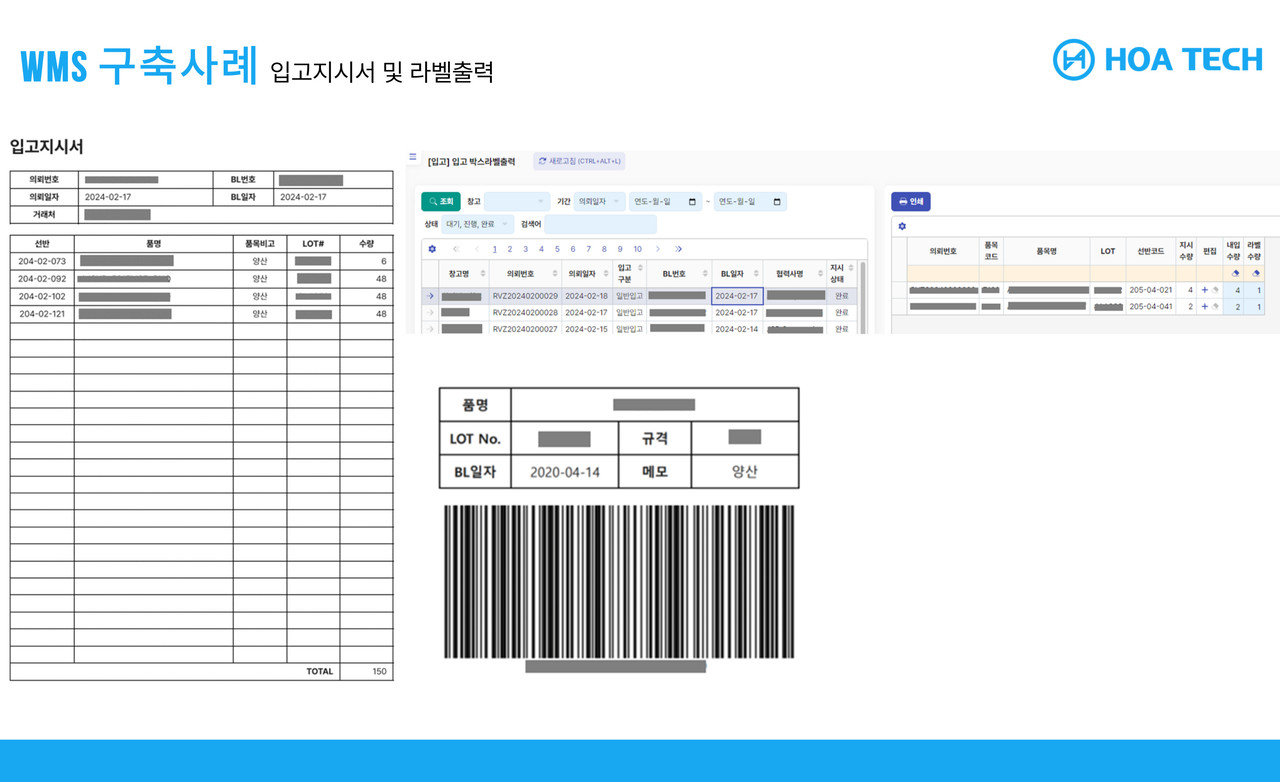Select page 7 in pagination
The image size is (1280, 782).
point(589,249)
